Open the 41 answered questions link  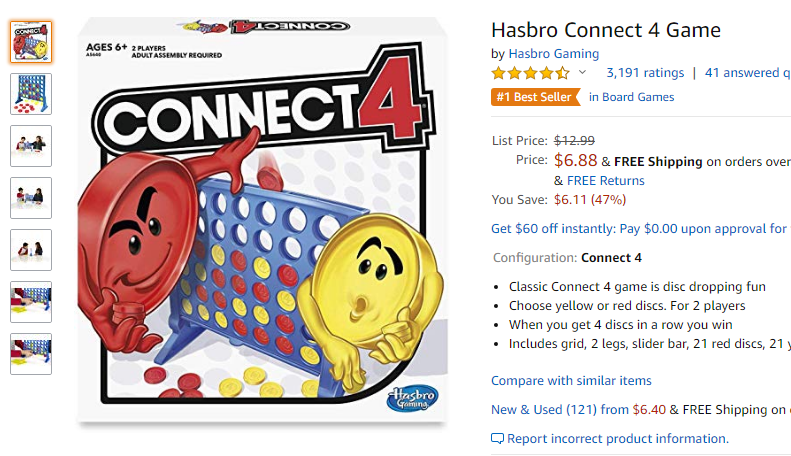[x=748, y=73]
